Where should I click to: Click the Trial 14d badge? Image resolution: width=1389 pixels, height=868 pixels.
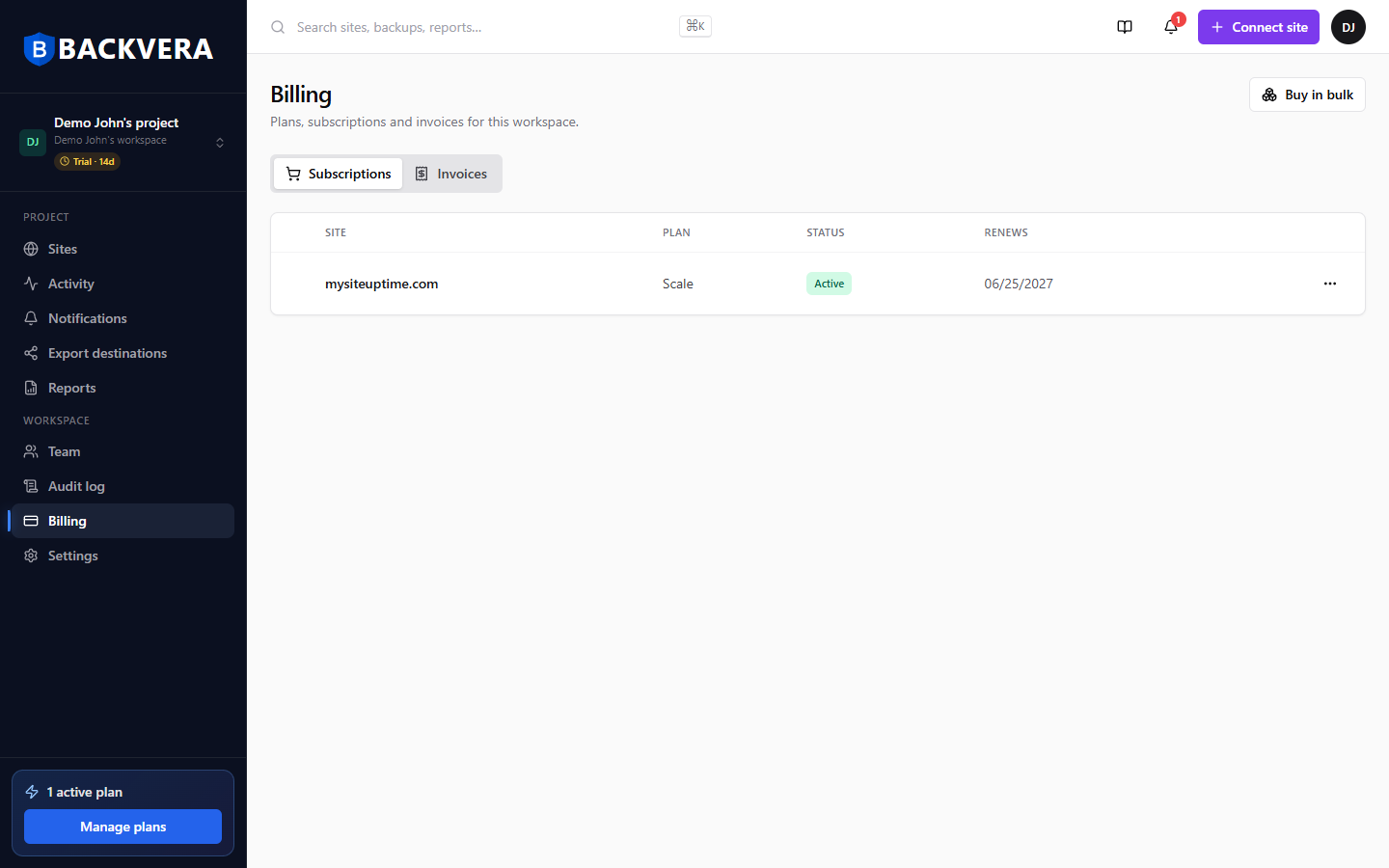(87, 162)
